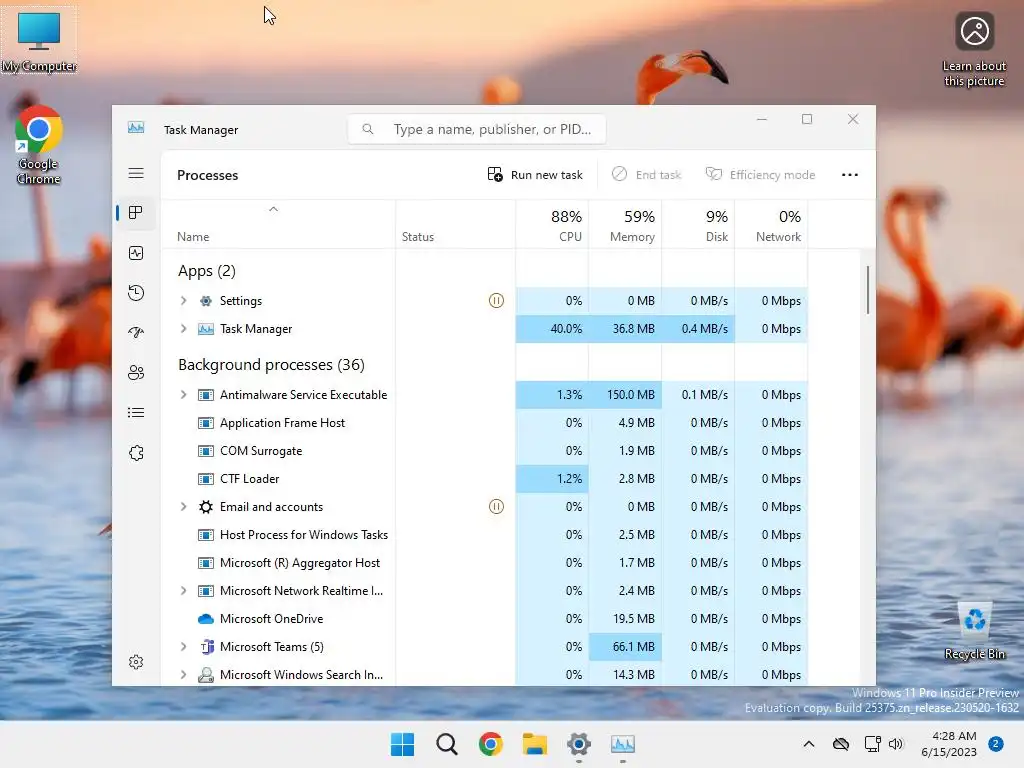Sort processes by Memory column
Viewport: 1024px width, 768px height.
coord(625,225)
